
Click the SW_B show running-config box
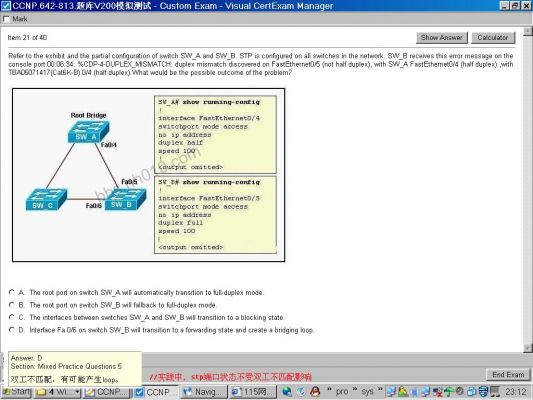(x=215, y=215)
